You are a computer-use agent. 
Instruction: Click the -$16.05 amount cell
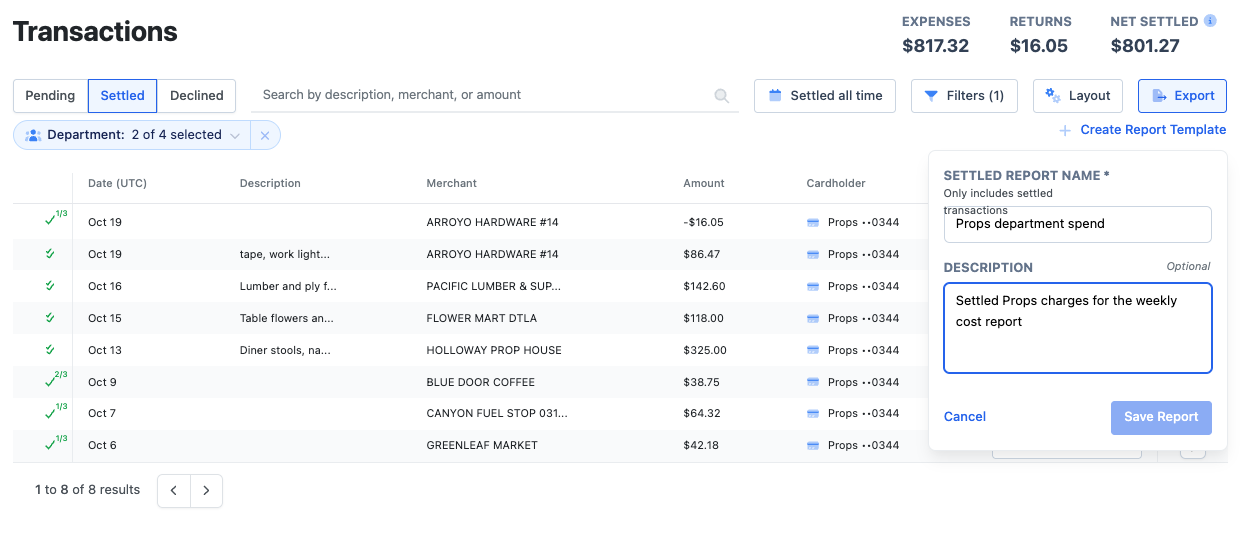703,222
